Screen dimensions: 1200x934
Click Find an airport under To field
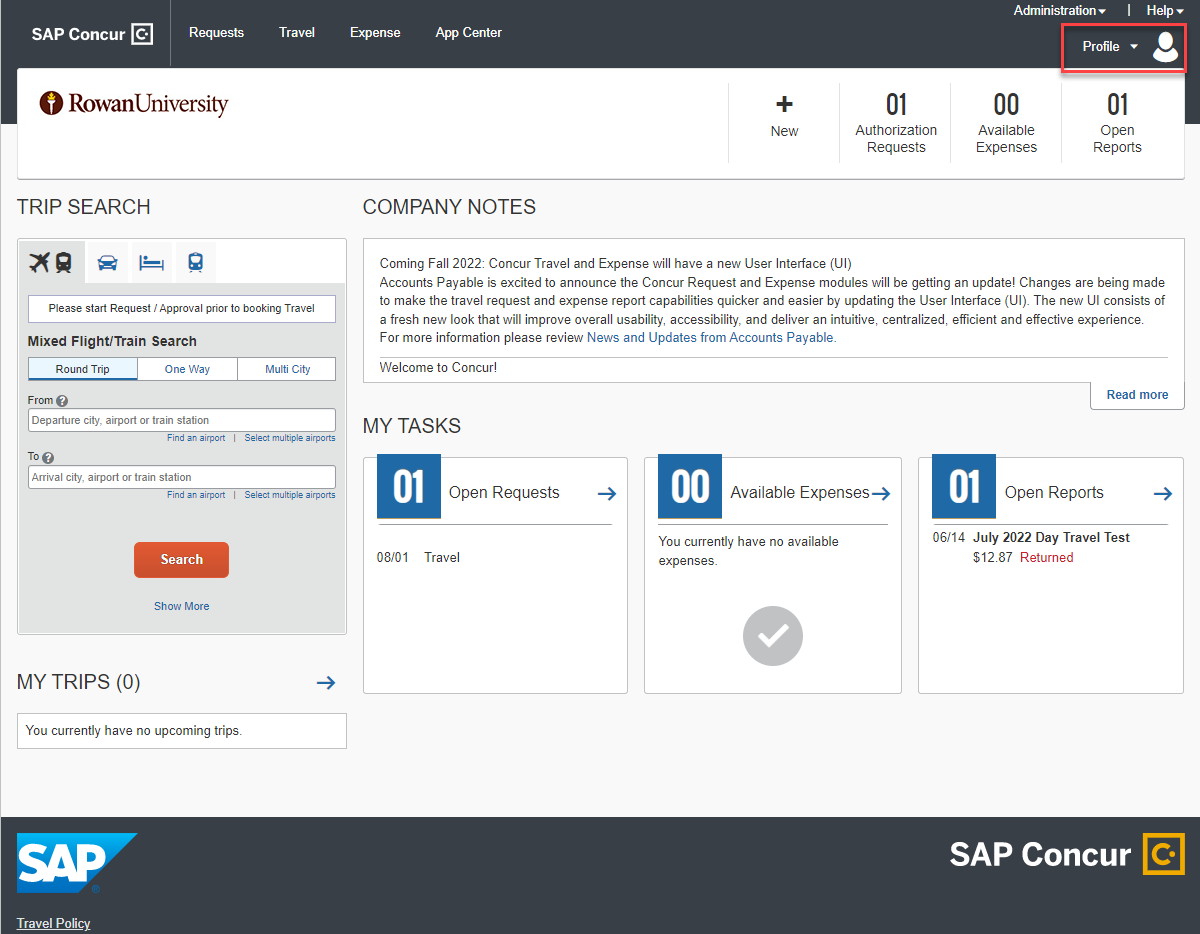pos(196,495)
